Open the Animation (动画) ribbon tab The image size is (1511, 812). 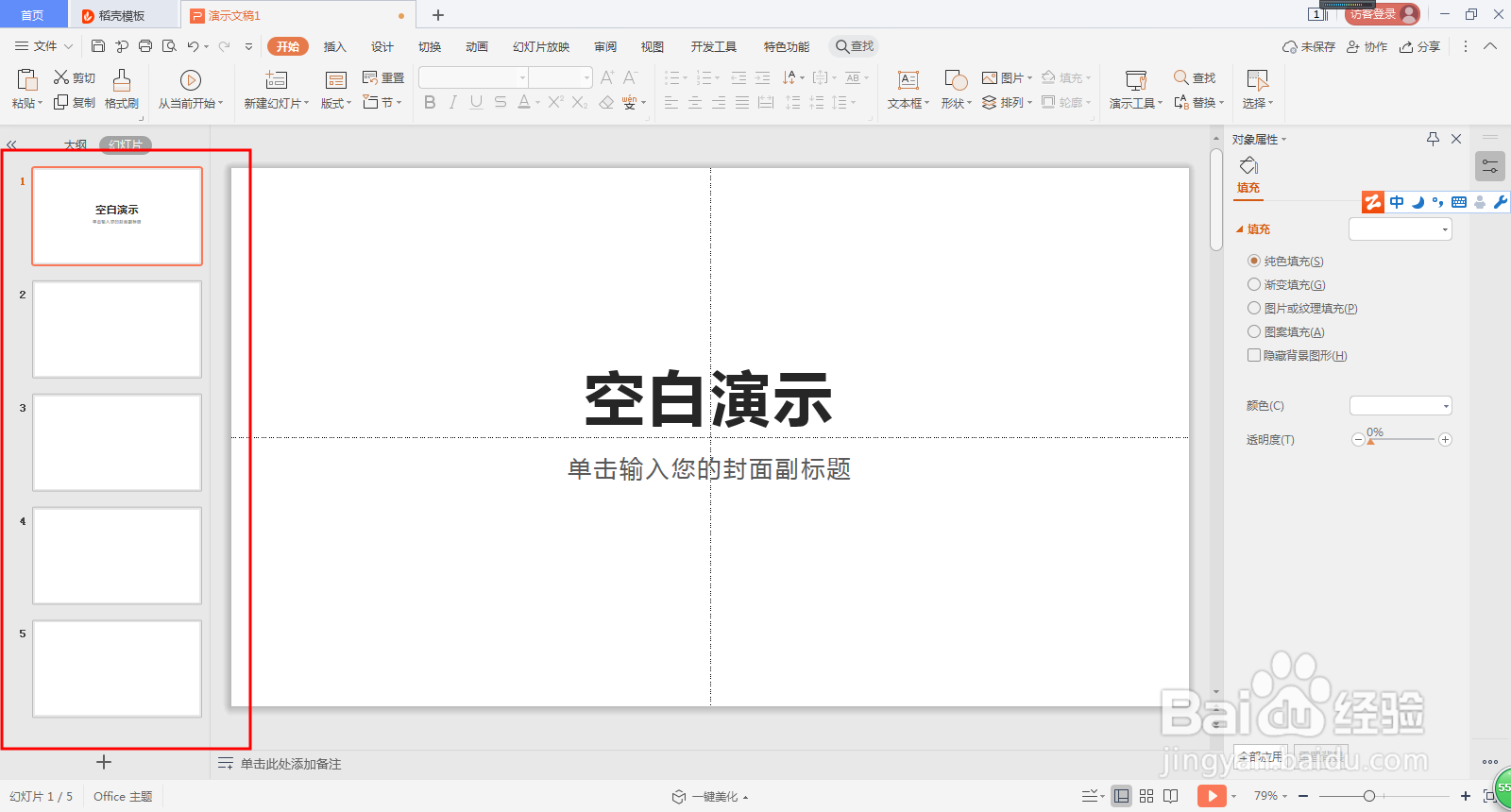pyautogui.click(x=477, y=46)
